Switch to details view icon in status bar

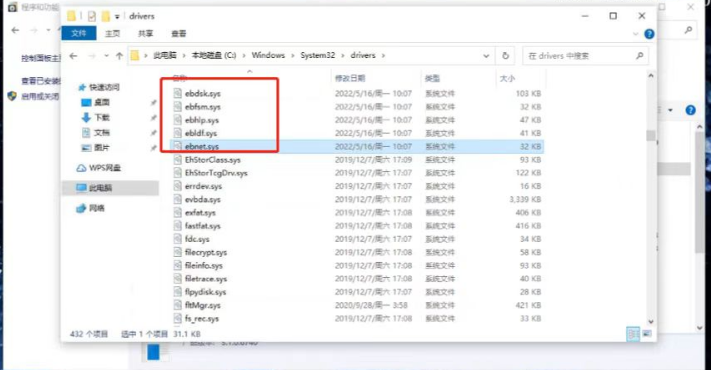coord(633,334)
